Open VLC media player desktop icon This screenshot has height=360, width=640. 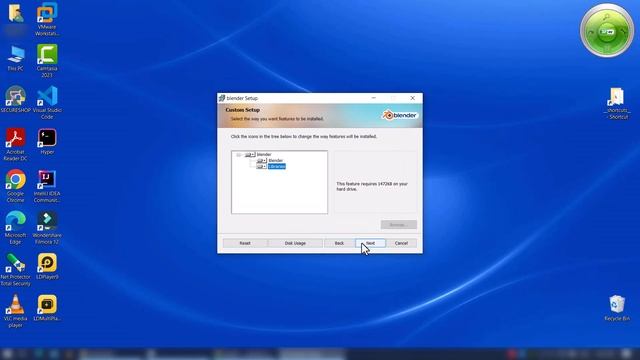pyautogui.click(x=16, y=311)
